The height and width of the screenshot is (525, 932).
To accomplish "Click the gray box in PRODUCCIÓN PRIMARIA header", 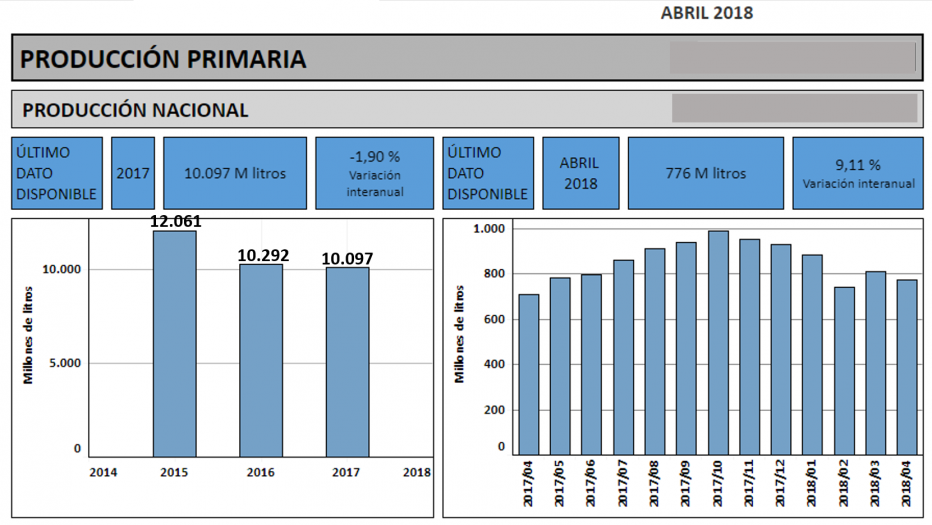I will pos(792,57).
